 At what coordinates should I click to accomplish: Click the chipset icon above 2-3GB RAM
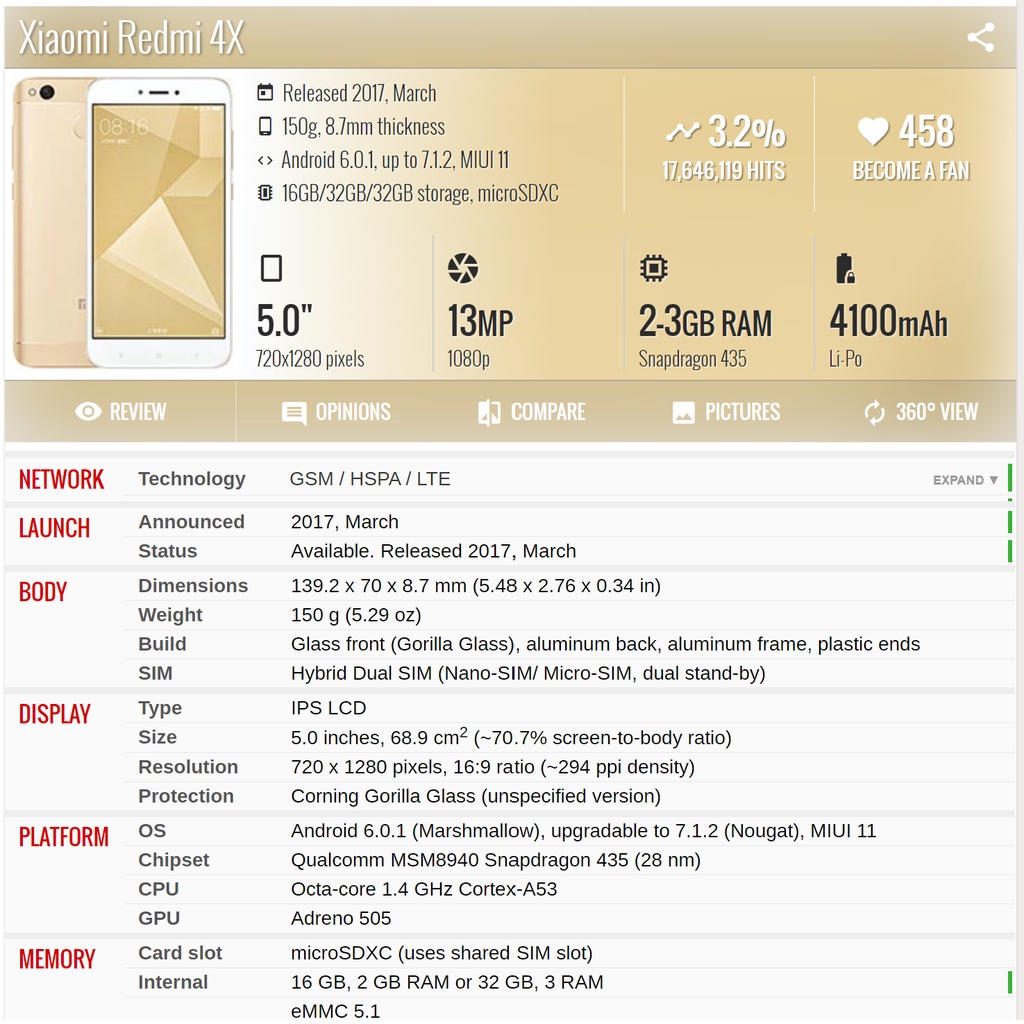click(x=653, y=268)
